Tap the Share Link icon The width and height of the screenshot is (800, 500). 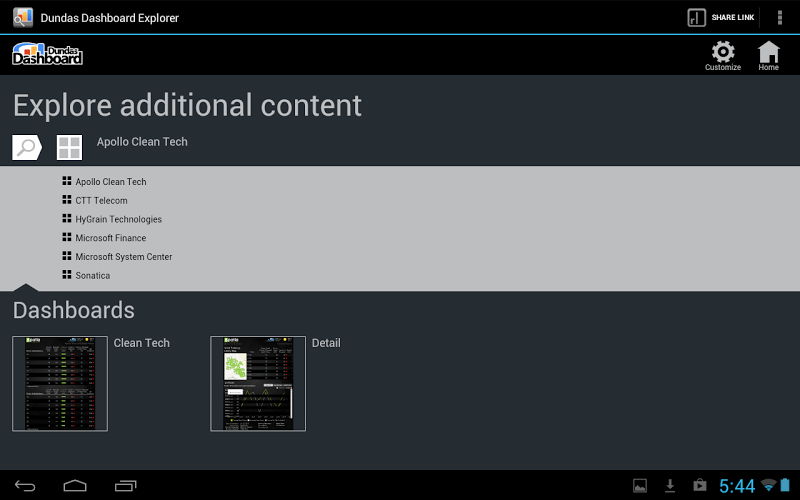click(696, 17)
